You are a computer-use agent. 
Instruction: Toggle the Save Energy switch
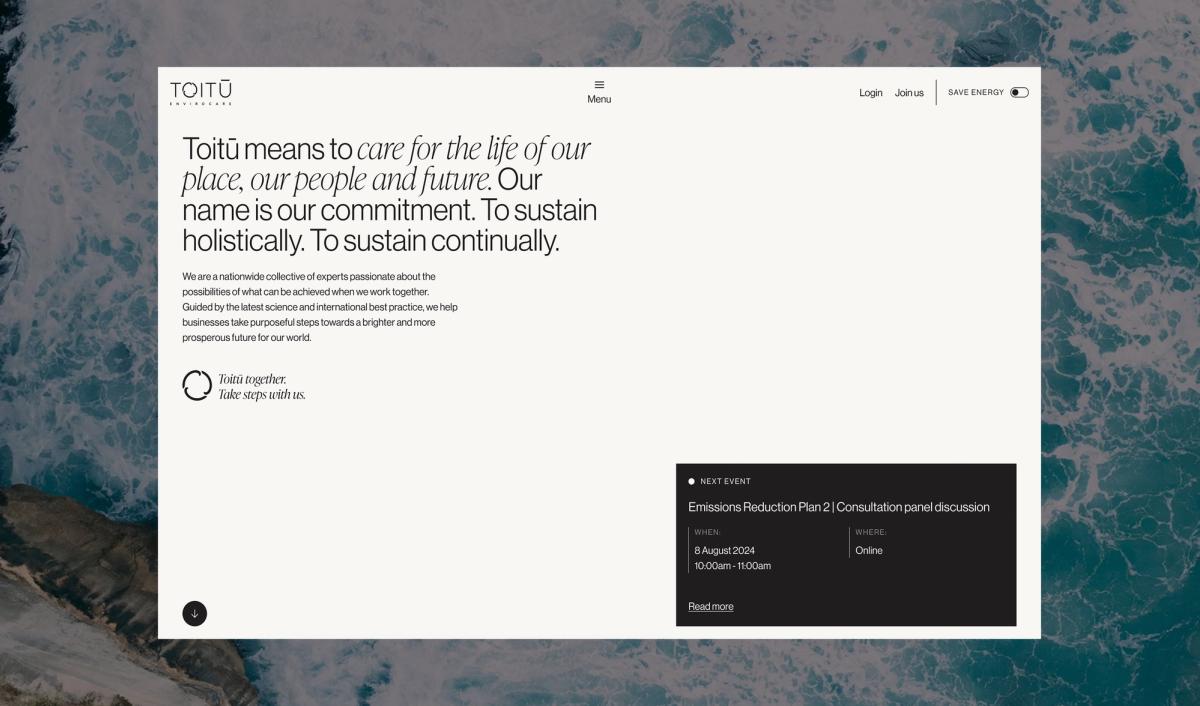click(x=1019, y=93)
